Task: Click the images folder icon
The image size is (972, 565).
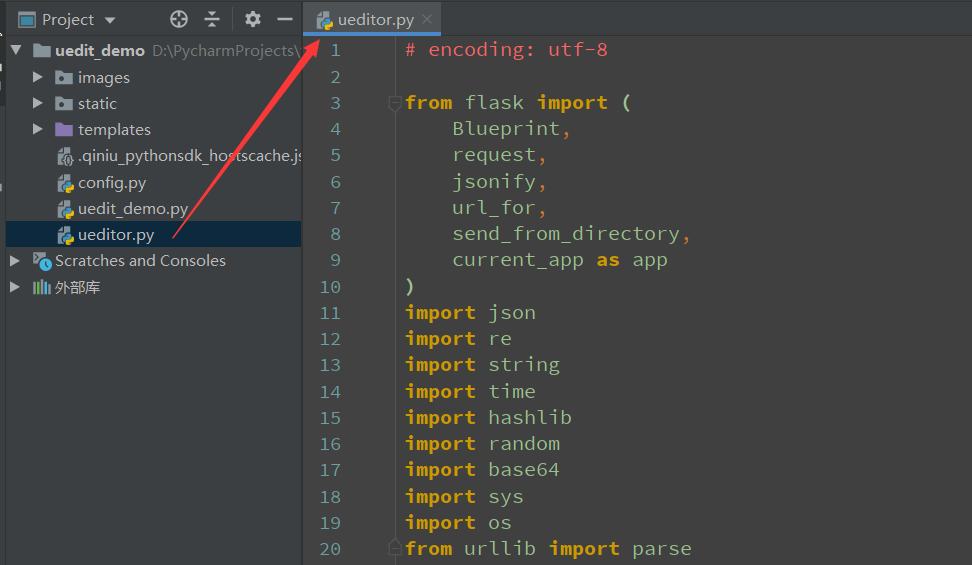Action: [64, 78]
